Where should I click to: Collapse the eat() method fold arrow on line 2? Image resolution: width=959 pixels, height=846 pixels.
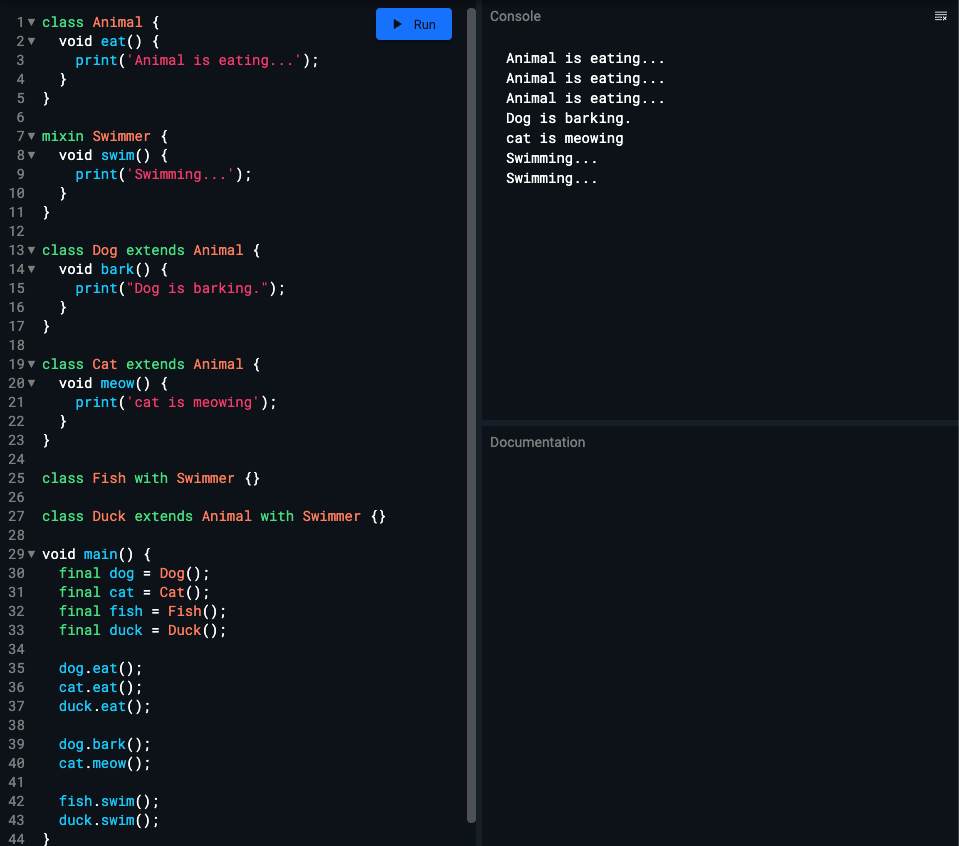point(31,41)
